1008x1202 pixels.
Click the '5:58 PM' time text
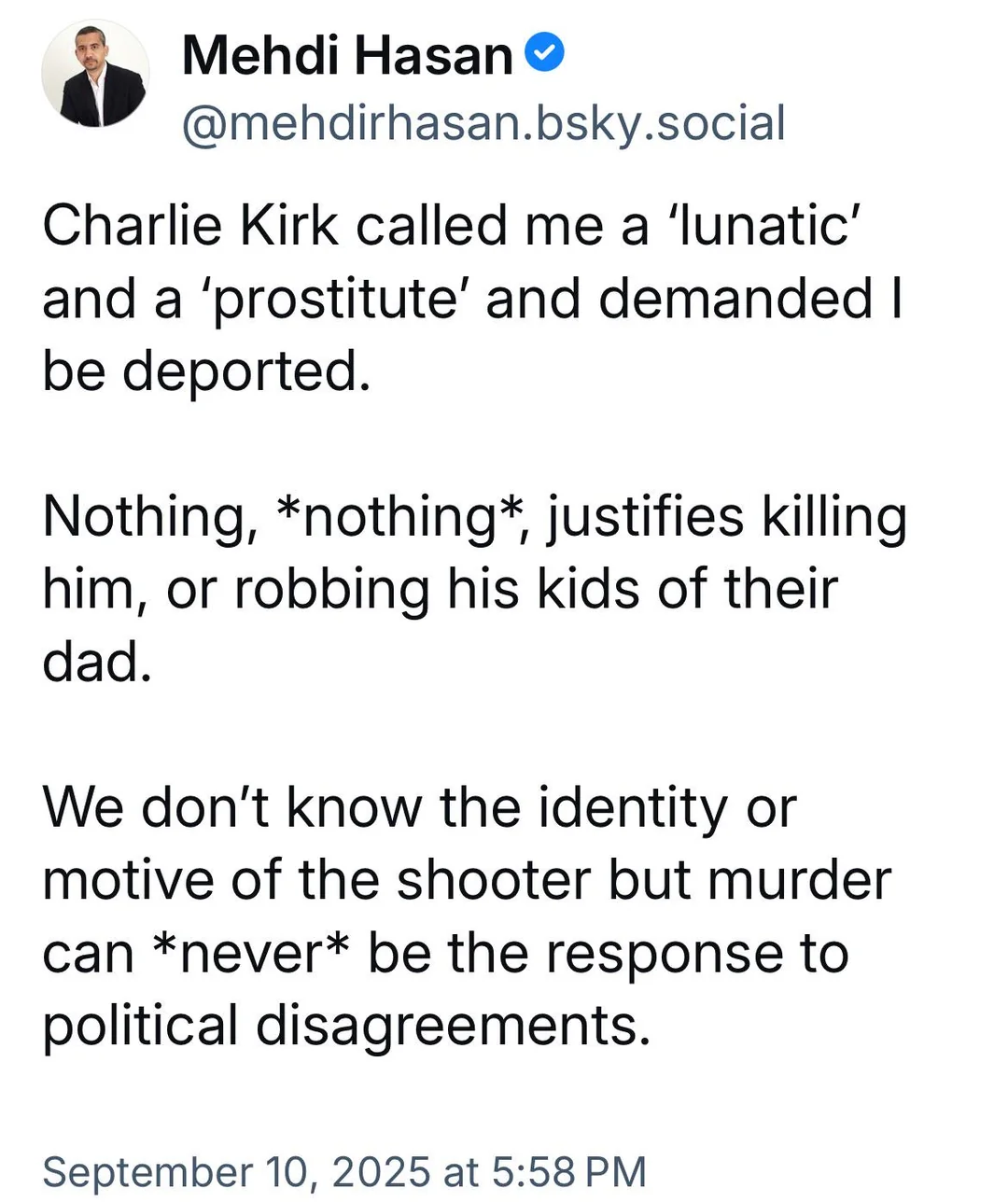[567, 1171]
